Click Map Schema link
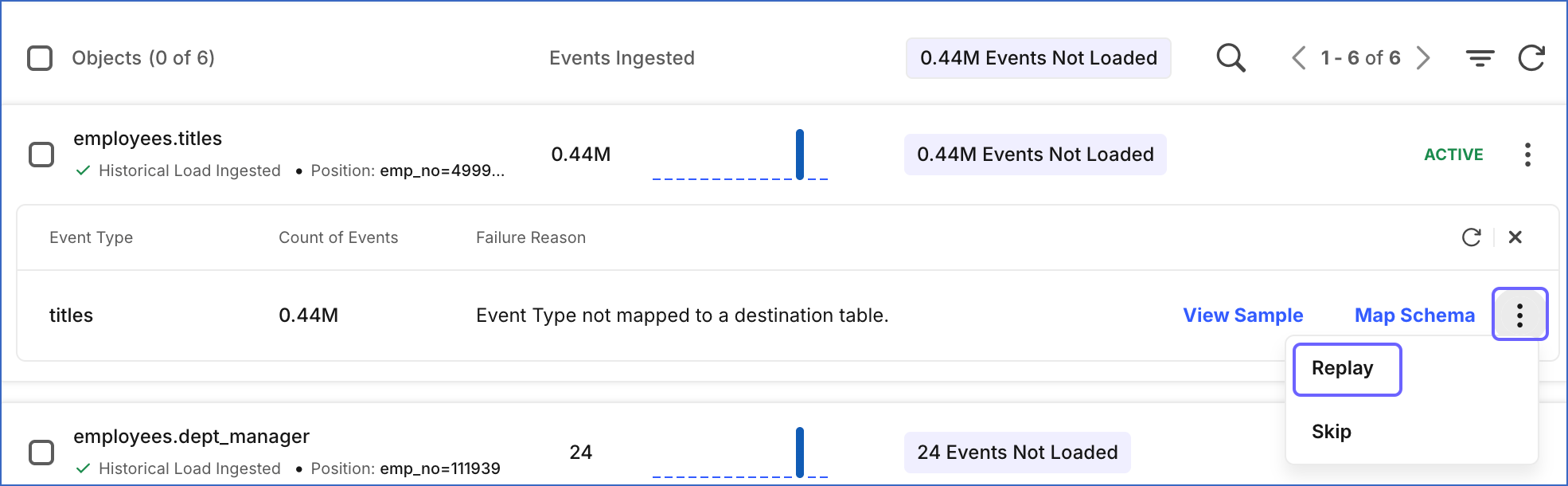Viewport: 1568px width, 486px height. click(x=1414, y=316)
